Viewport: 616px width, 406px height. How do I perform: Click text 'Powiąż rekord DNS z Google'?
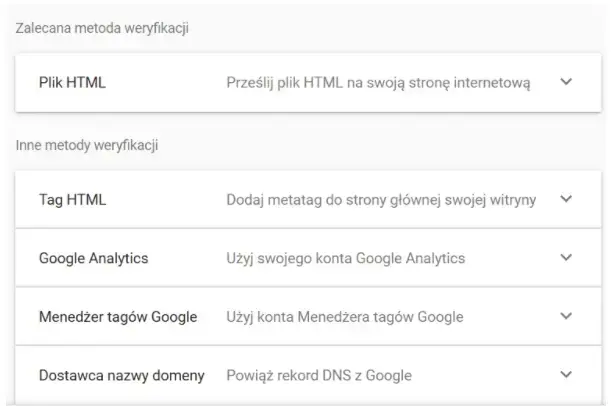coord(319,376)
